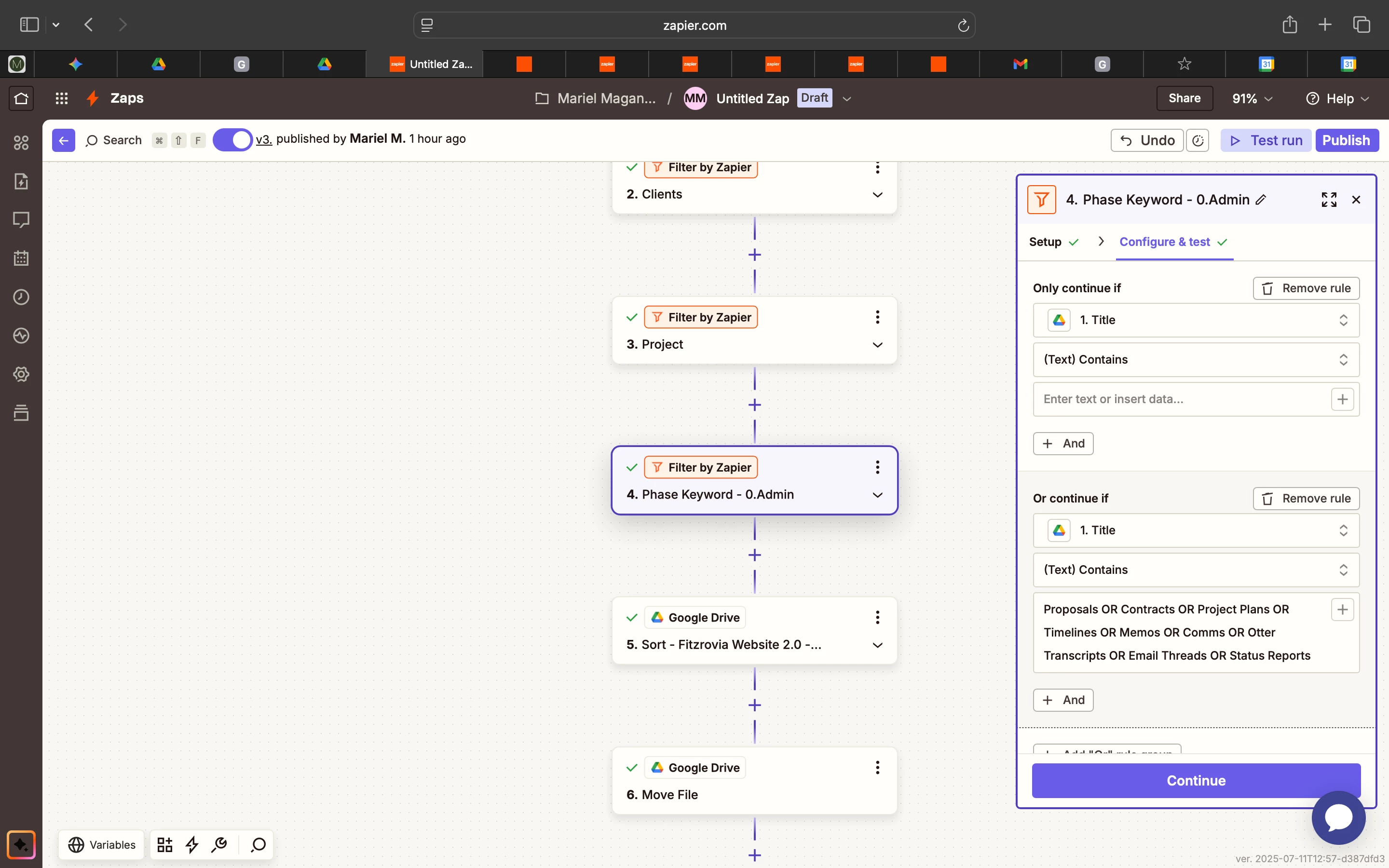Open the first (Text) Contains dropdown
Image resolution: width=1389 pixels, height=868 pixels.
(x=1196, y=359)
